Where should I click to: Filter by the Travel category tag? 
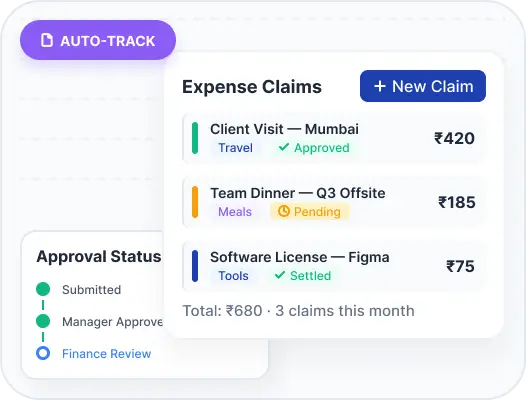(235, 148)
